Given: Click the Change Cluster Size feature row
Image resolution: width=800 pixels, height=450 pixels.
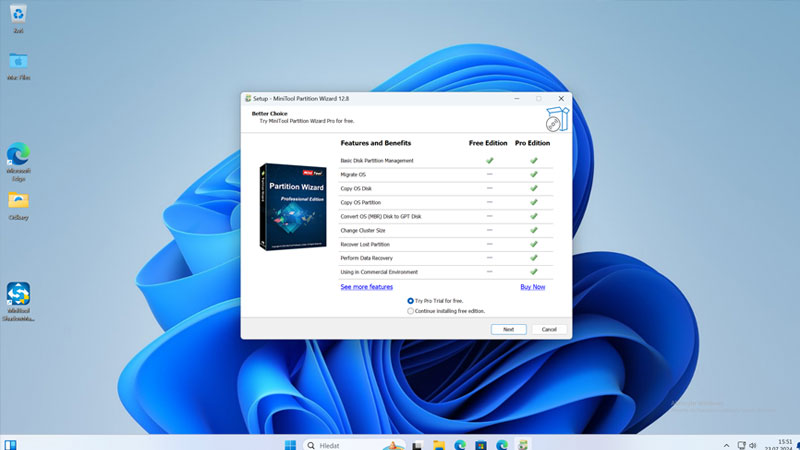Looking at the screenshot, I should coord(445,230).
